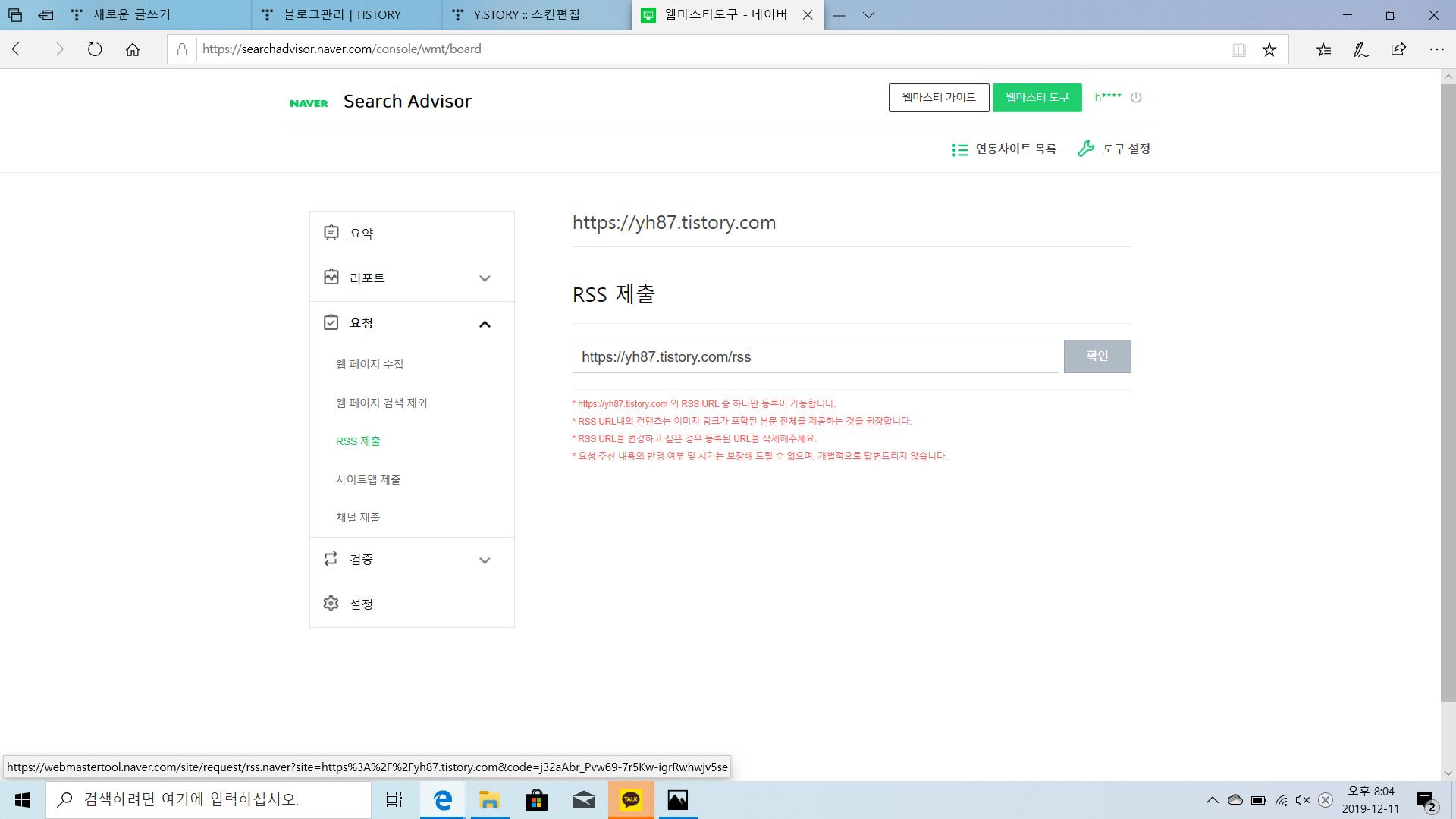Click the 리포트 chart icon
This screenshot has height=819, width=1456.
[331, 278]
